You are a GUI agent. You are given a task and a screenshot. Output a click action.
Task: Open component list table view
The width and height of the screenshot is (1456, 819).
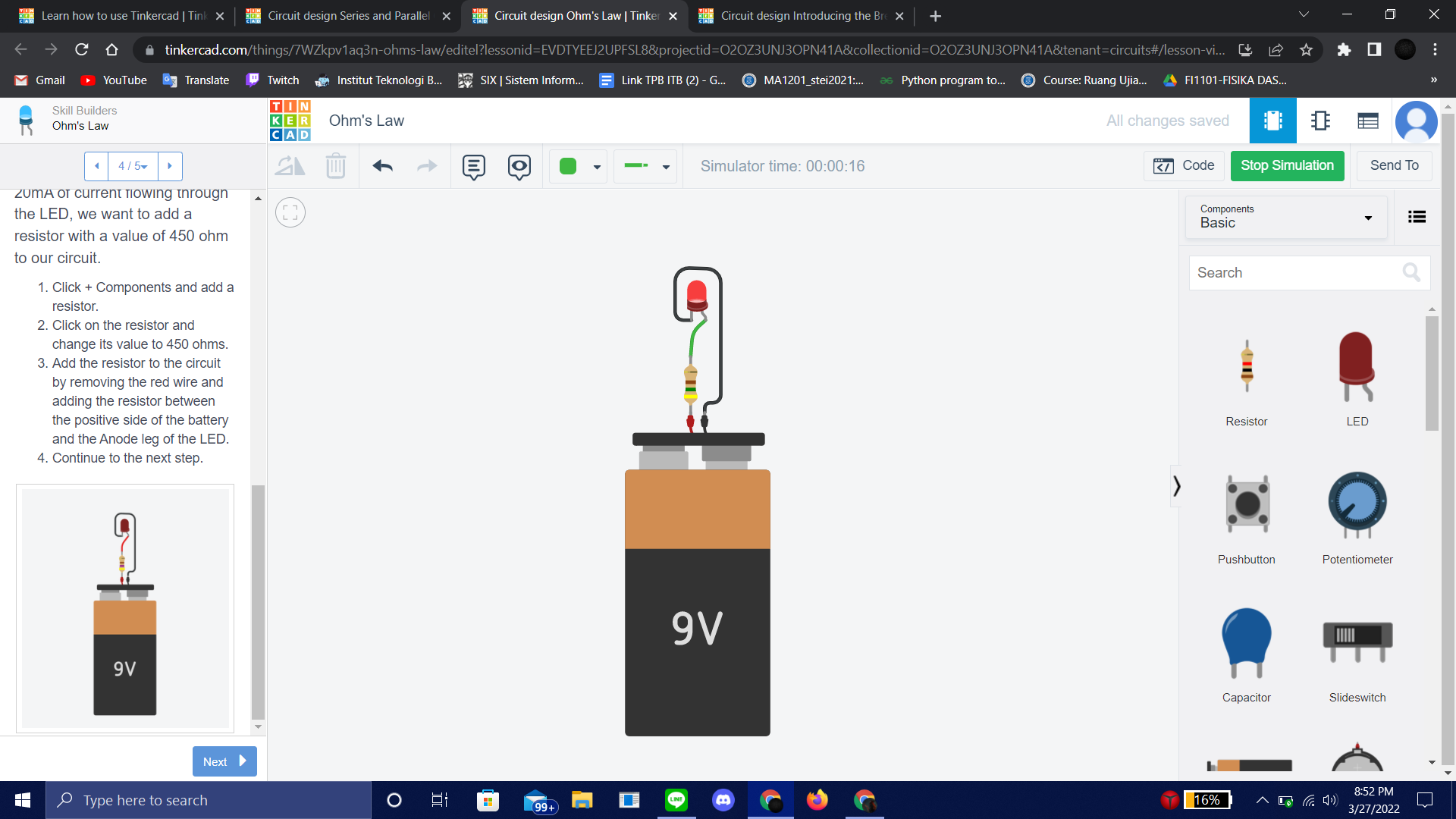point(1367,121)
